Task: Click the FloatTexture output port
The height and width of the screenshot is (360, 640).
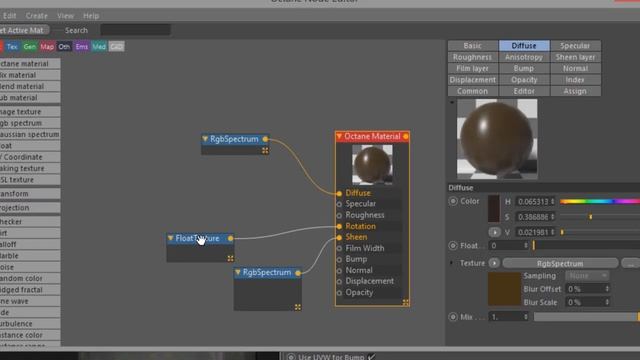Action: point(231,238)
